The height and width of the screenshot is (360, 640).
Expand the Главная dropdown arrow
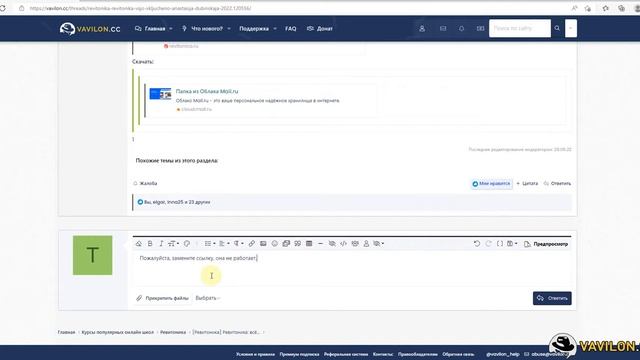pos(171,29)
